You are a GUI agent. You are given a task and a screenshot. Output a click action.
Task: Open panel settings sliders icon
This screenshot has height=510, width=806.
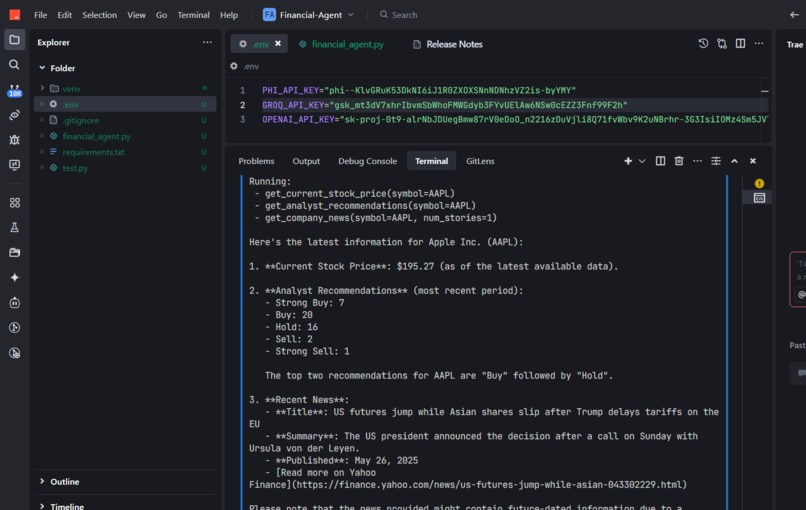coord(716,161)
